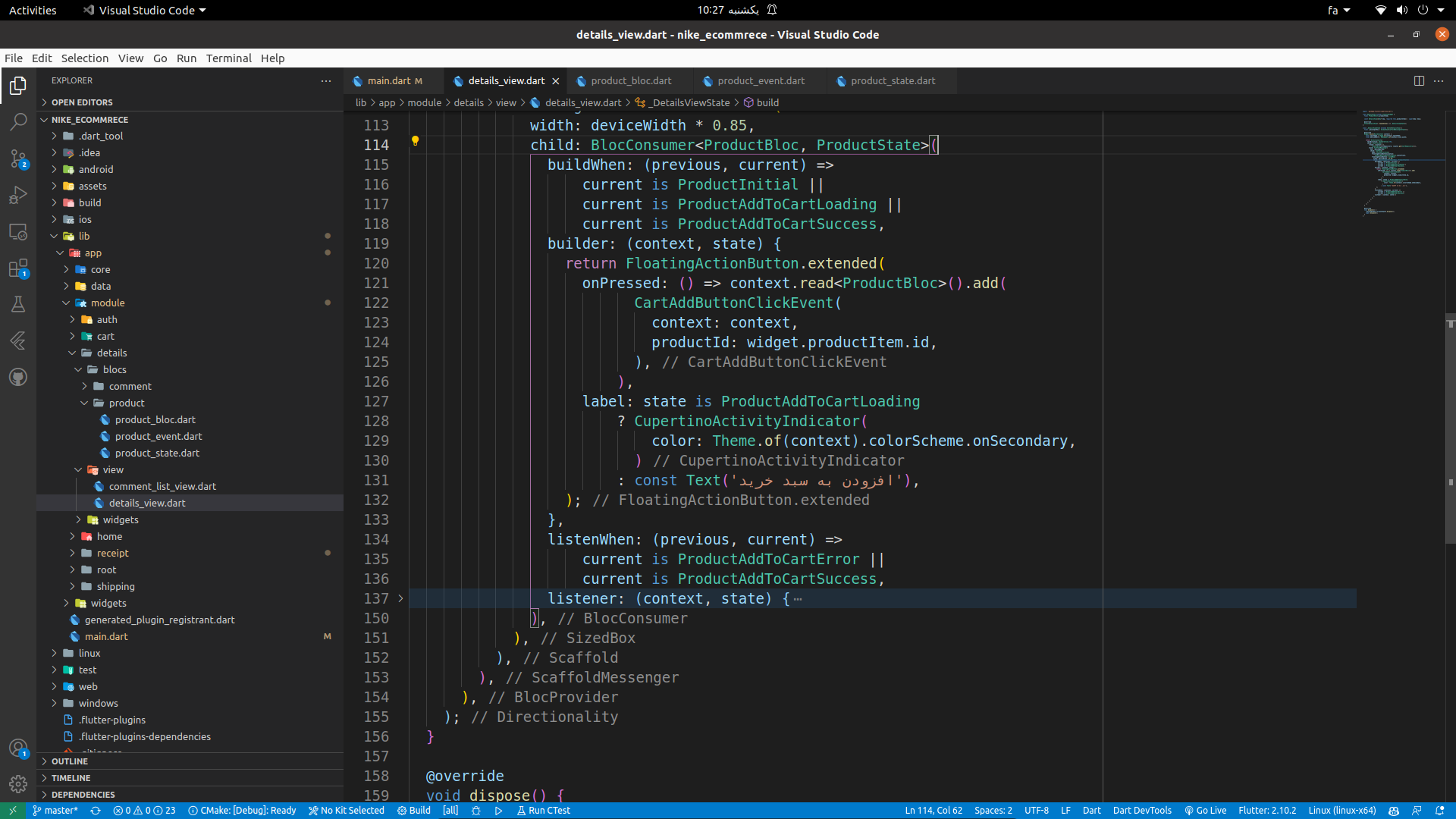
Task: Click CMake Build button in status bar
Action: tap(414, 810)
